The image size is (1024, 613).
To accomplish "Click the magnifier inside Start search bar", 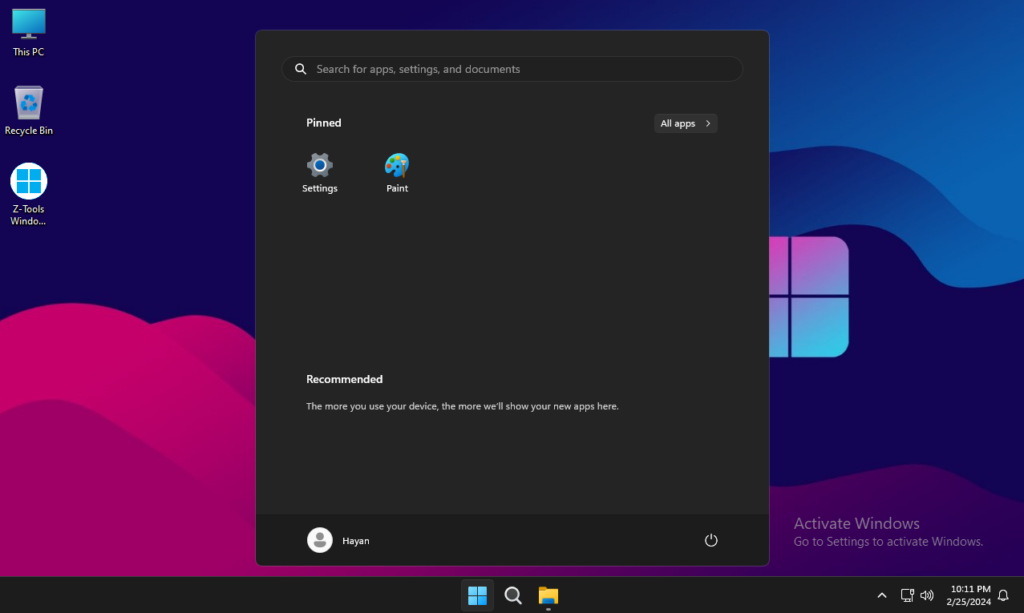I will click(x=301, y=69).
